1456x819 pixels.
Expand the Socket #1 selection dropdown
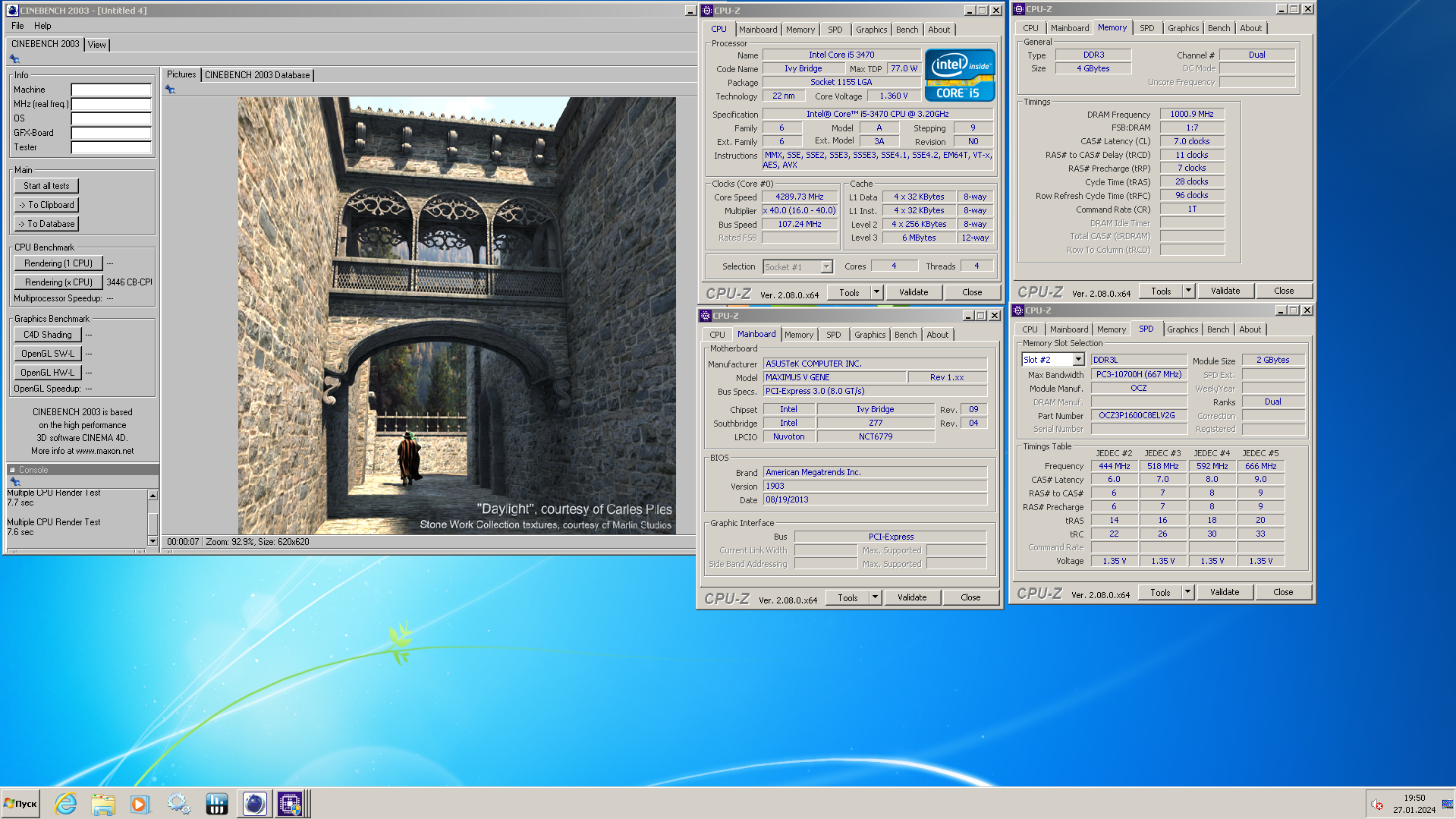coord(826,267)
